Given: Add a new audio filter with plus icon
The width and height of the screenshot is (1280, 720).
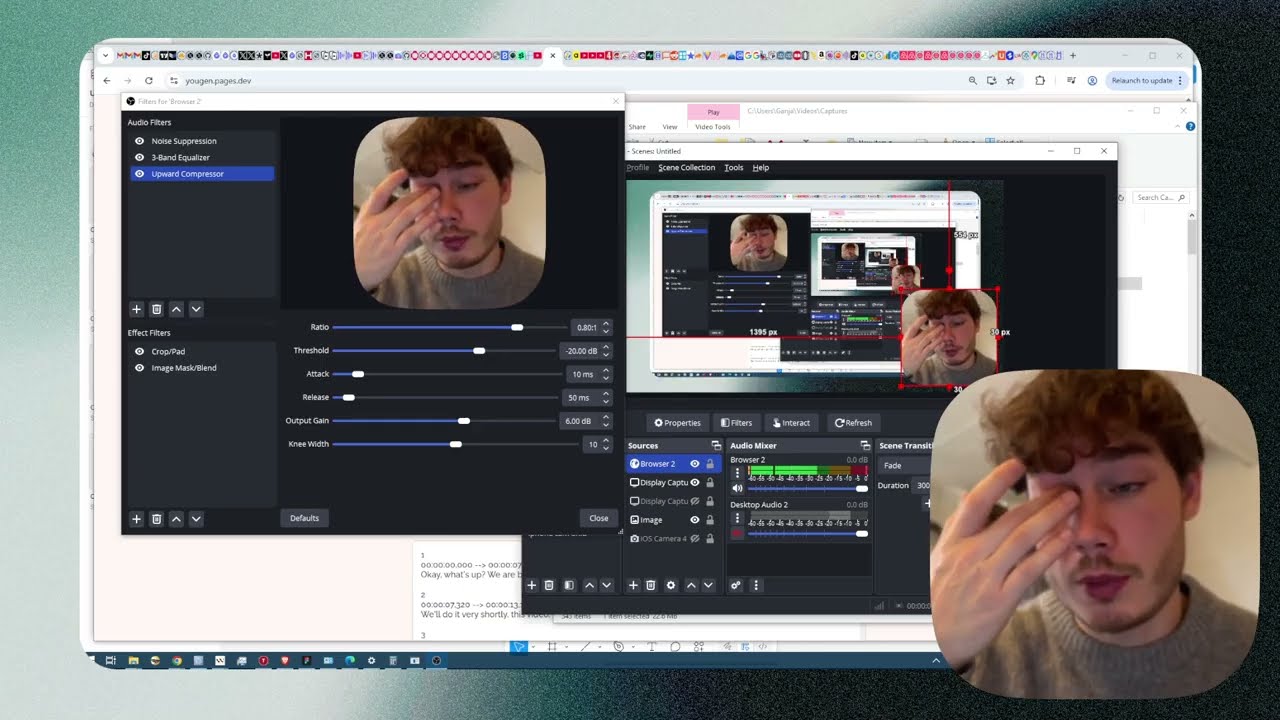Looking at the screenshot, I should 137,310.
